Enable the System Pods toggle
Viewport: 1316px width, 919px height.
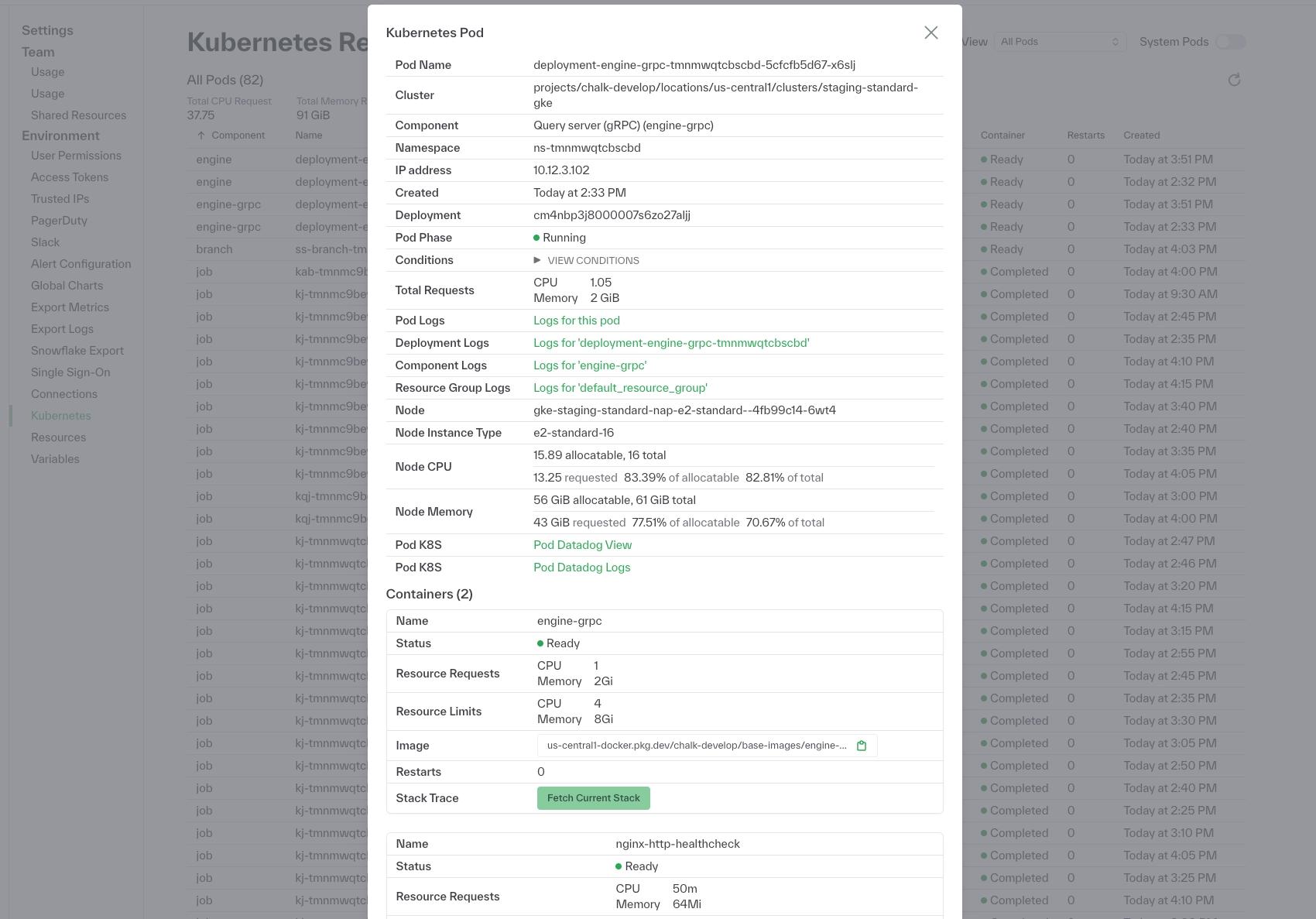tap(1230, 41)
